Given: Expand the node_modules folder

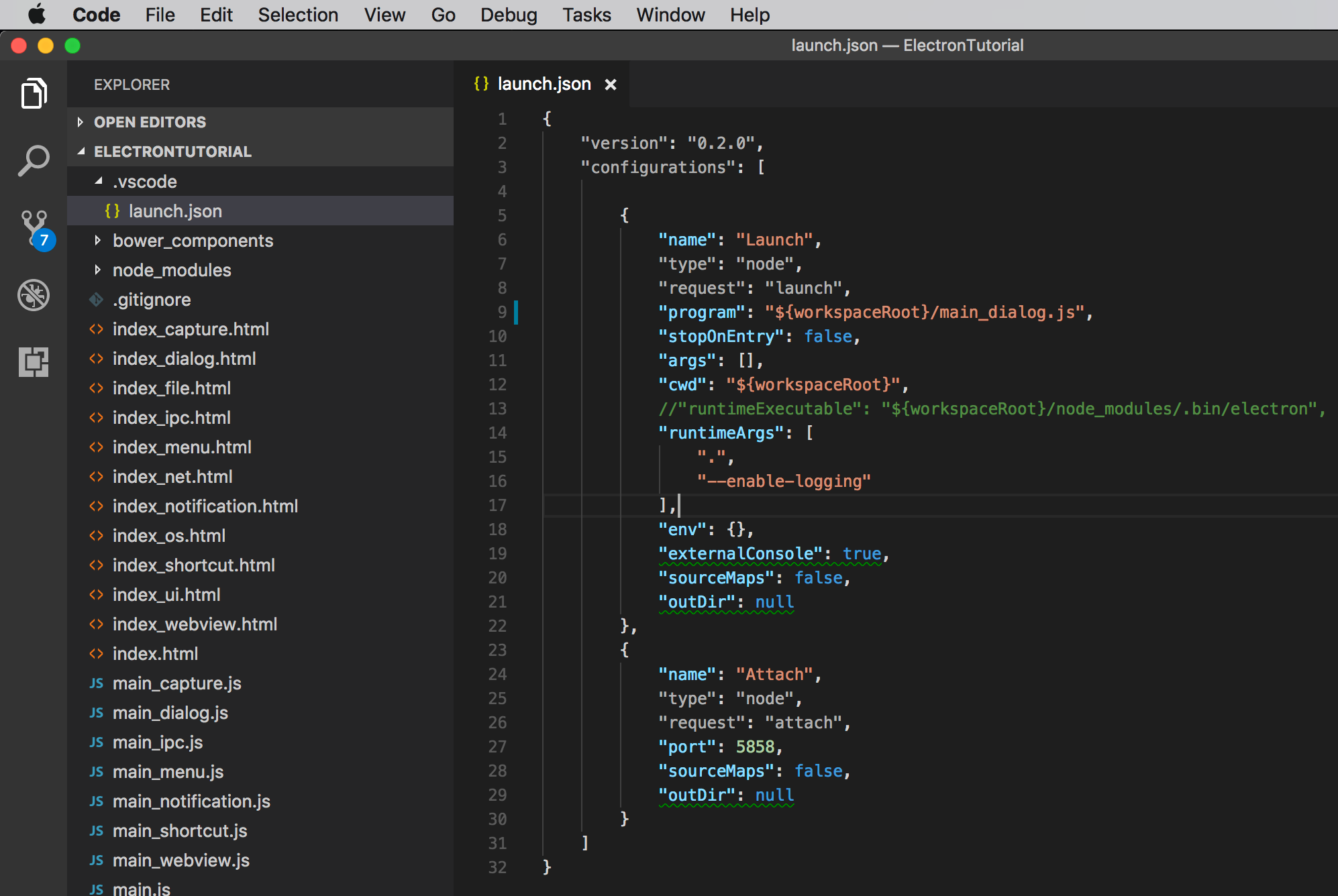Looking at the screenshot, I should (x=260, y=270).
